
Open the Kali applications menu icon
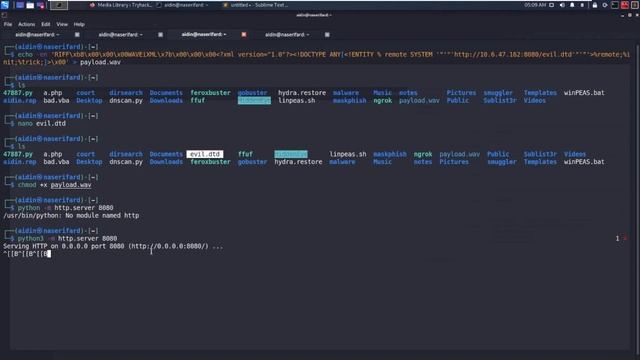4,5
